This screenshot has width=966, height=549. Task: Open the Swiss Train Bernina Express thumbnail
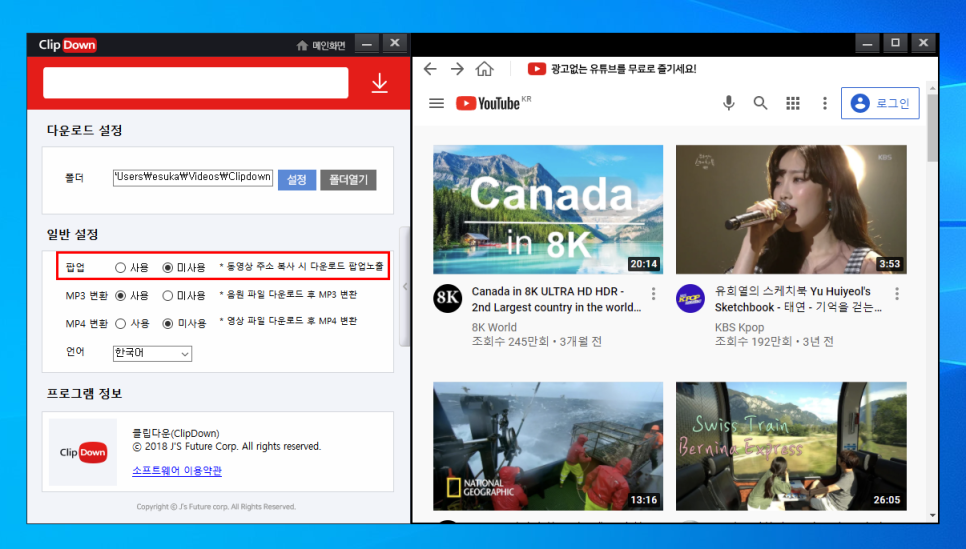point(791,446)
